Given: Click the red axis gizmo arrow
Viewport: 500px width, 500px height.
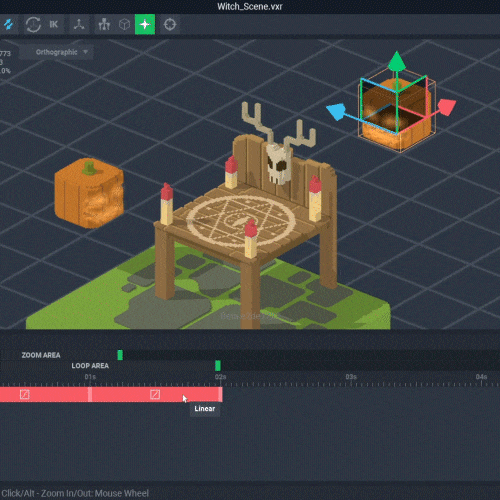Looking at the screenshot, I should click(447, 107).
